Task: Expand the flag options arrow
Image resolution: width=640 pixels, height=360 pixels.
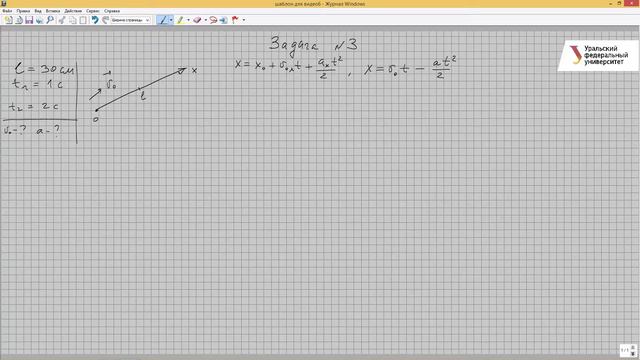Action: (244, 20)
